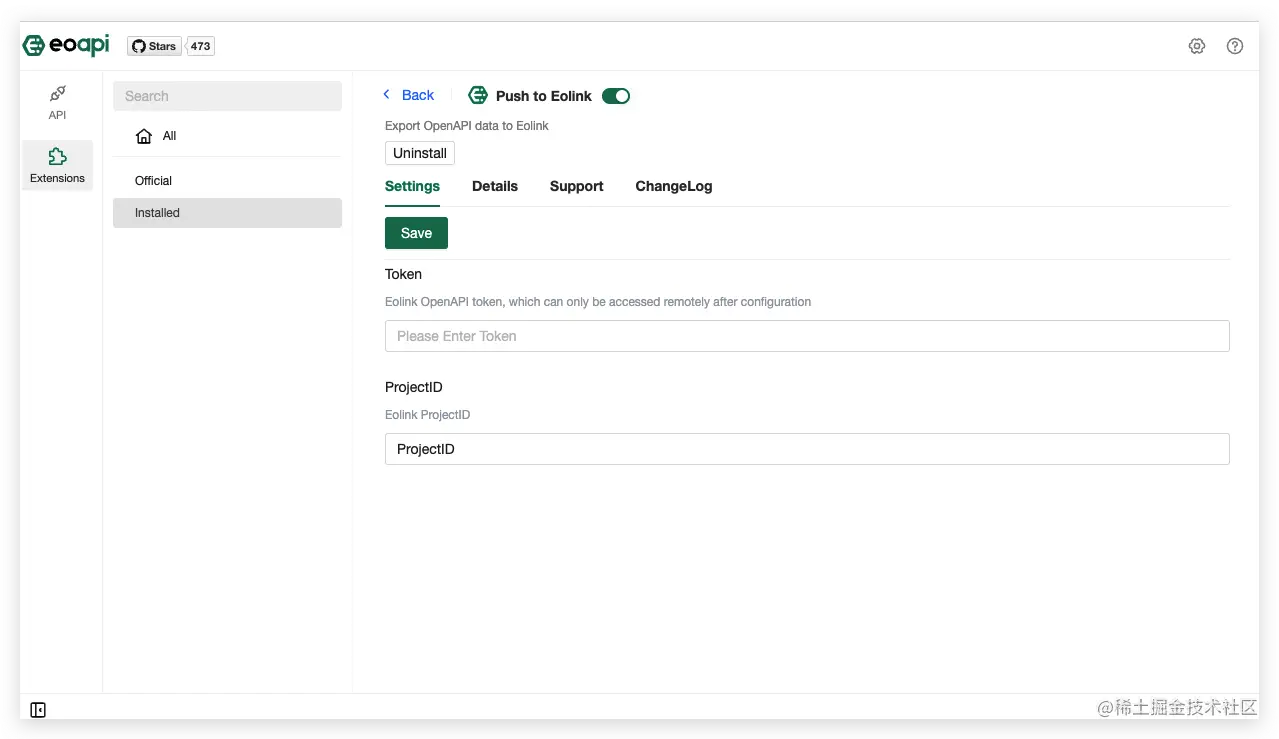Switch to the Settings tab
The width and height of the screenshot is (1279, 739).
pos(412,186)
